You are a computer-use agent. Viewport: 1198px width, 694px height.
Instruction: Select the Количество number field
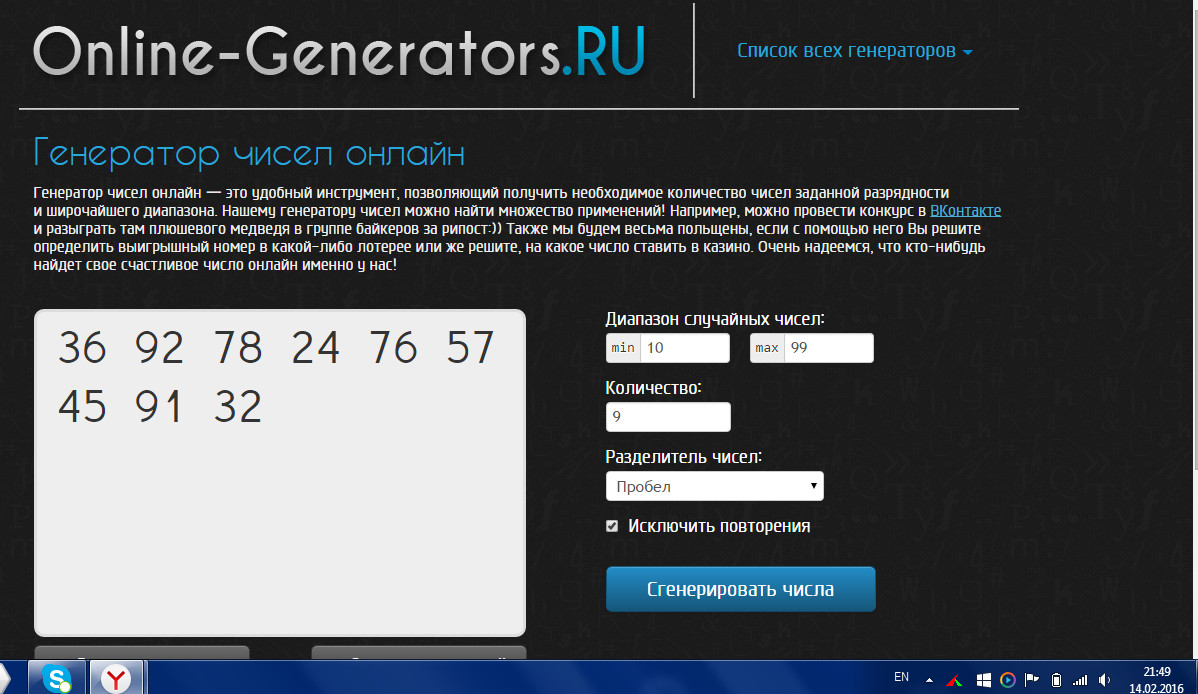668,417
